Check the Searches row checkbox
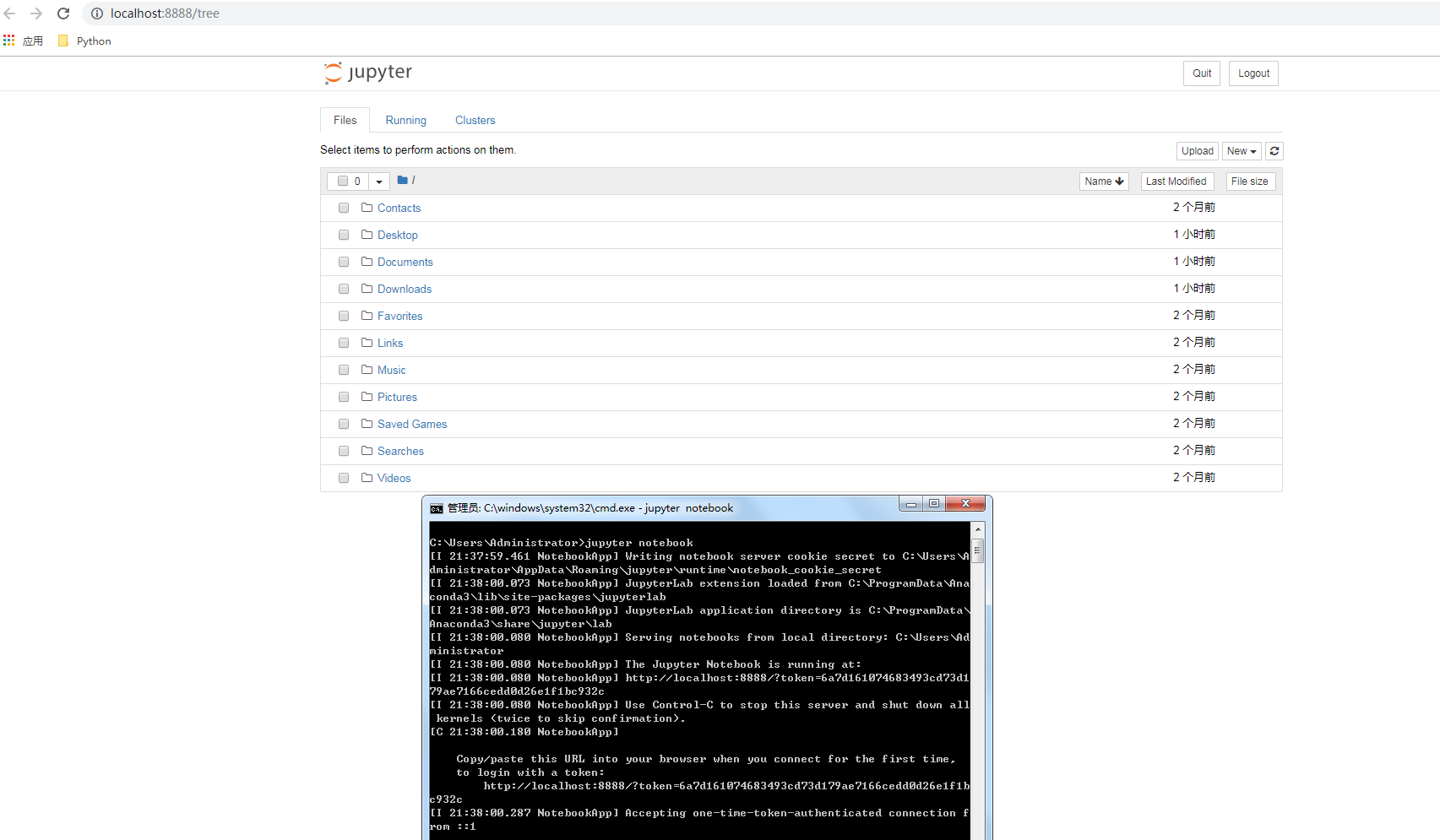 344,451
